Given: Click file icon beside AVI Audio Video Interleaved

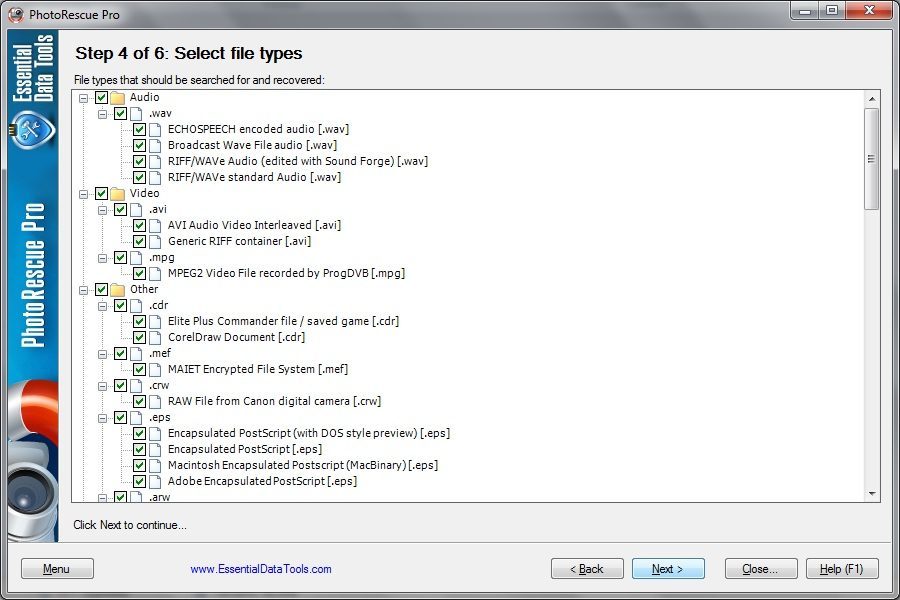Looking at the screenshot, I should pyautogui.click(x=155, y=226).
